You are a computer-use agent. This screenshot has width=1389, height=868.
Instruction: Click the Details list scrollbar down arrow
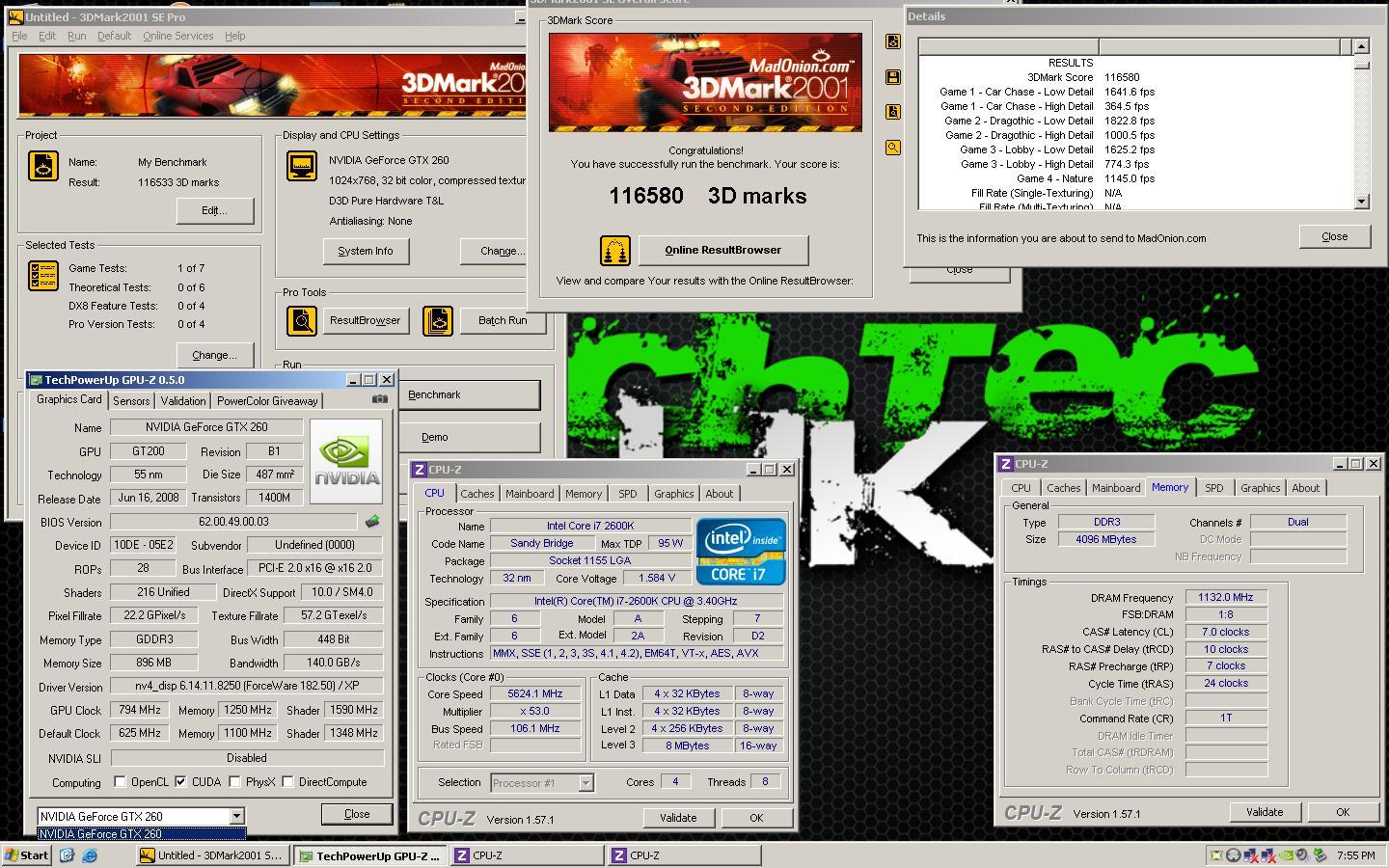[1361, 202]
